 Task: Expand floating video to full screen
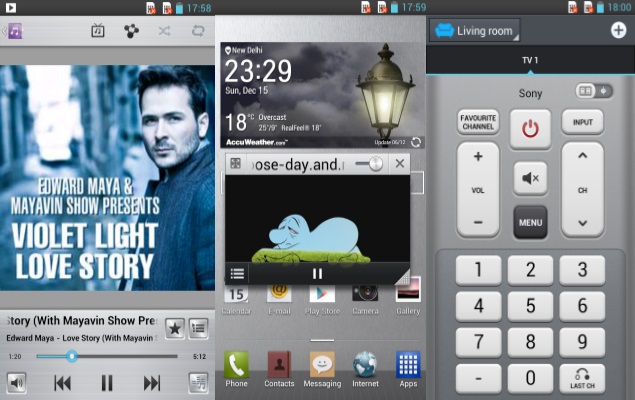tap(235, 164)
